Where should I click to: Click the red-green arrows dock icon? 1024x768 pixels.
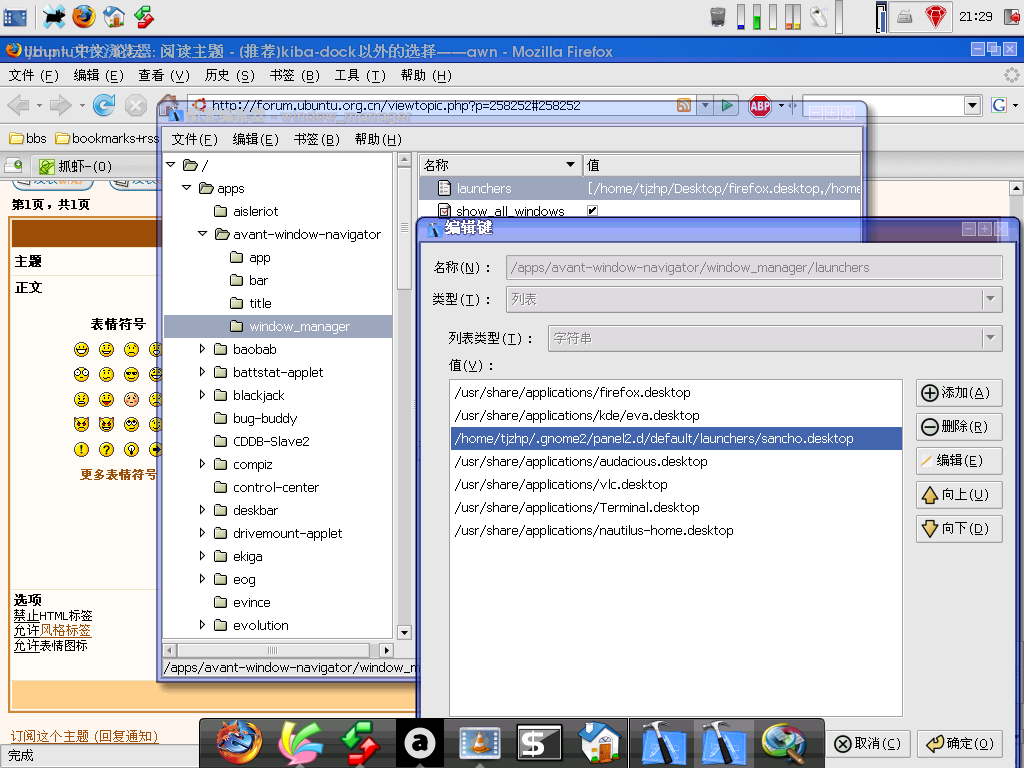[360, 743]
